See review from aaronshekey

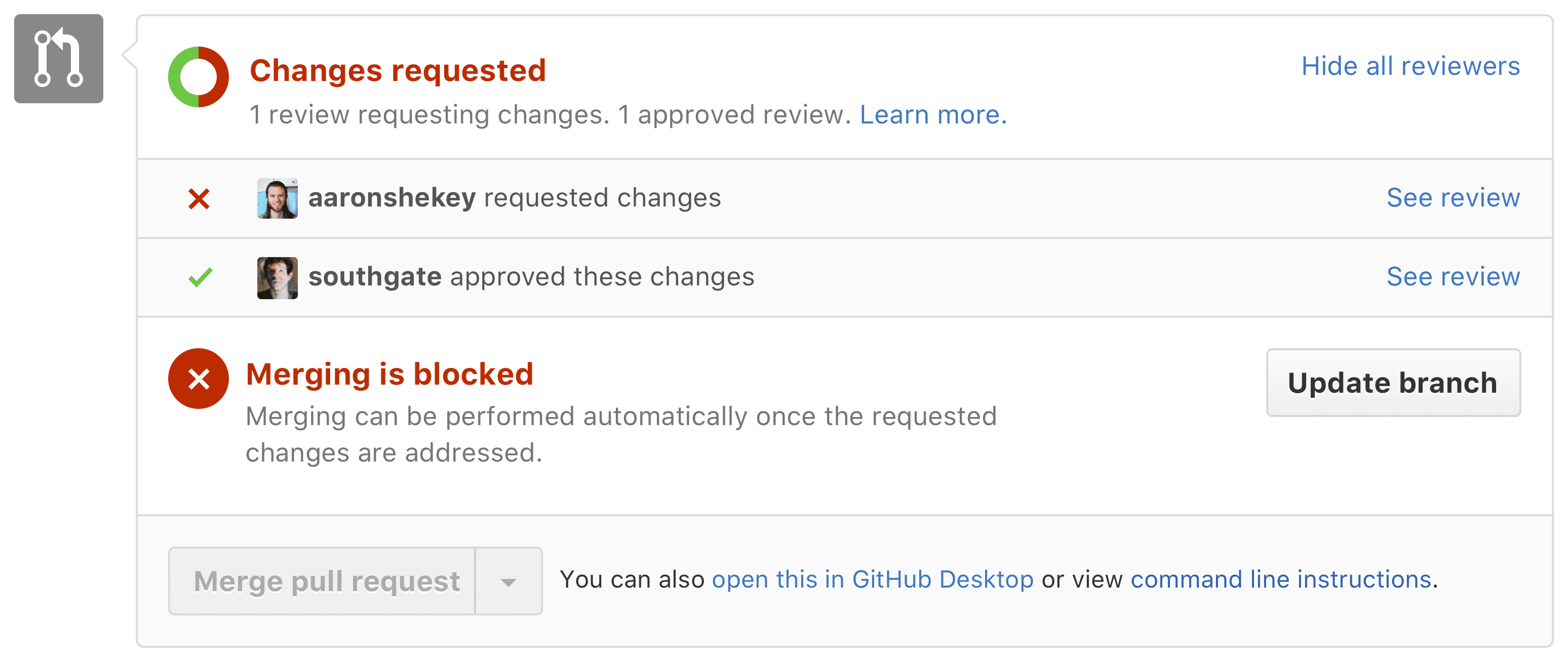pos(1453,197)
